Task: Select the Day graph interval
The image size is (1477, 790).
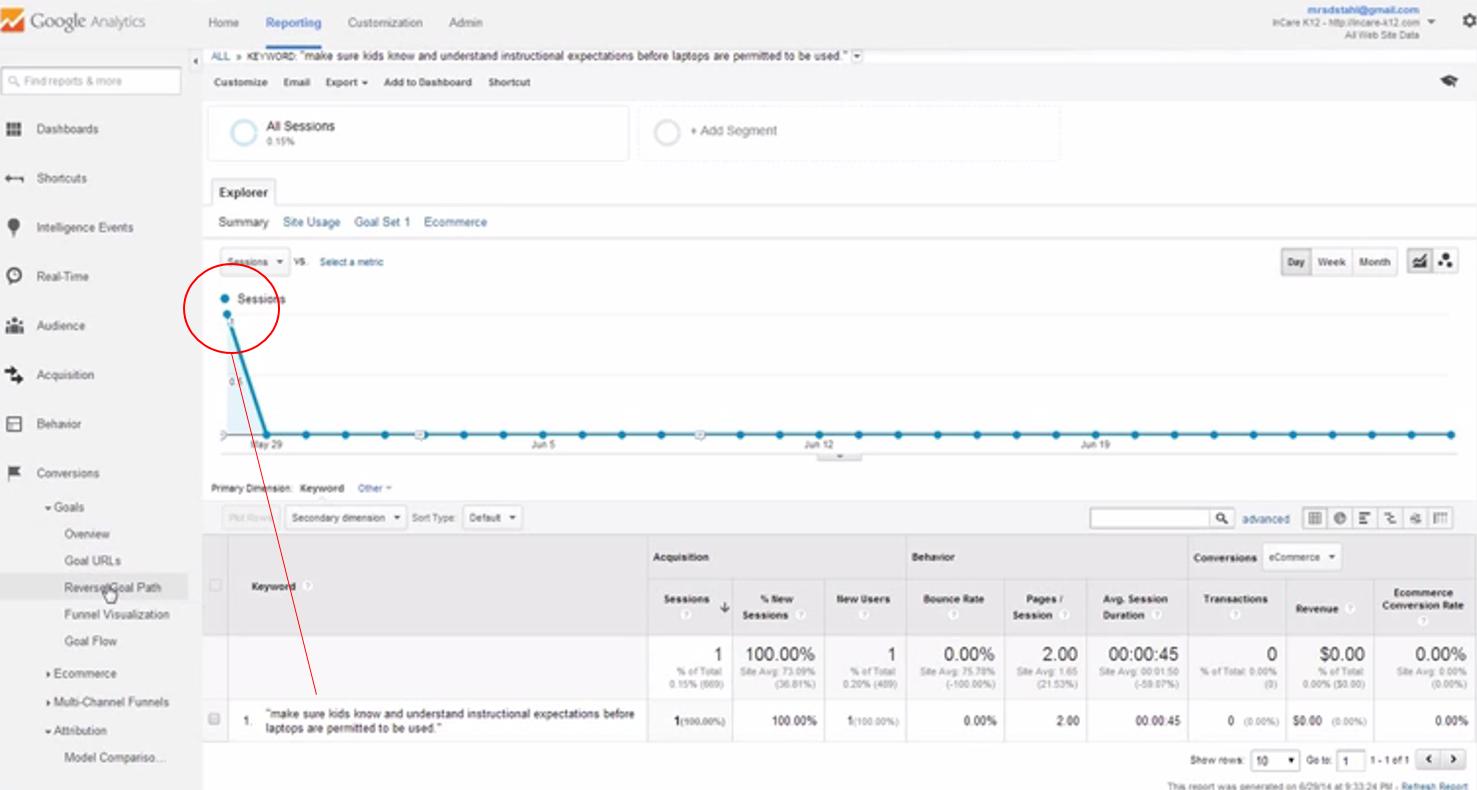Action: [1296, 262]
